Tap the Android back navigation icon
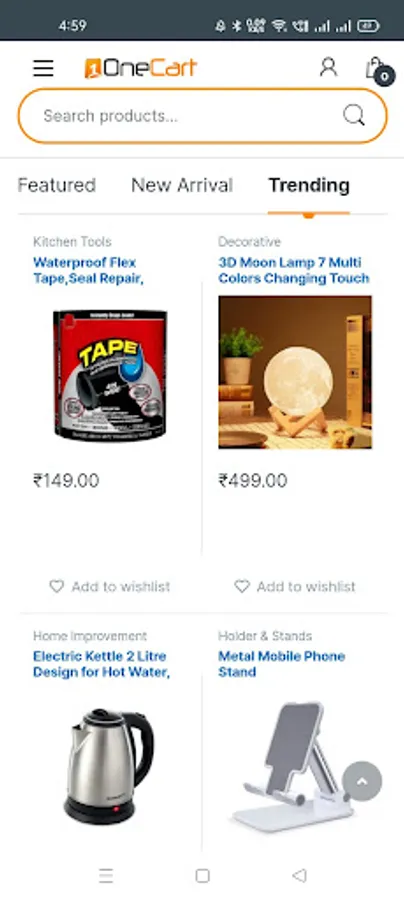The width and height of the screenshot is (404, 900). [299, 875]
